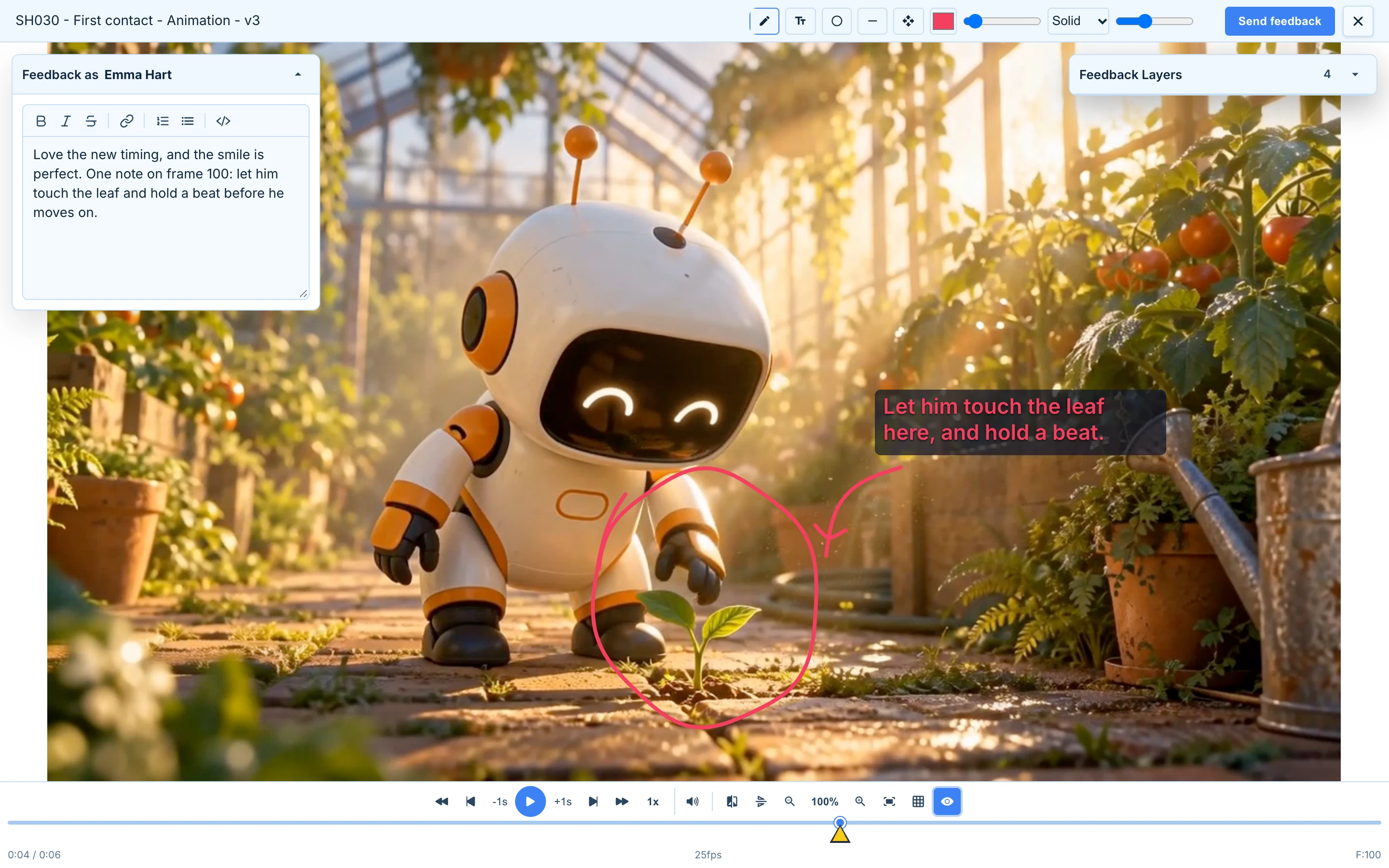Mute the audio volume
Screen dimensions: 1389x868
[x=693, y=801]
